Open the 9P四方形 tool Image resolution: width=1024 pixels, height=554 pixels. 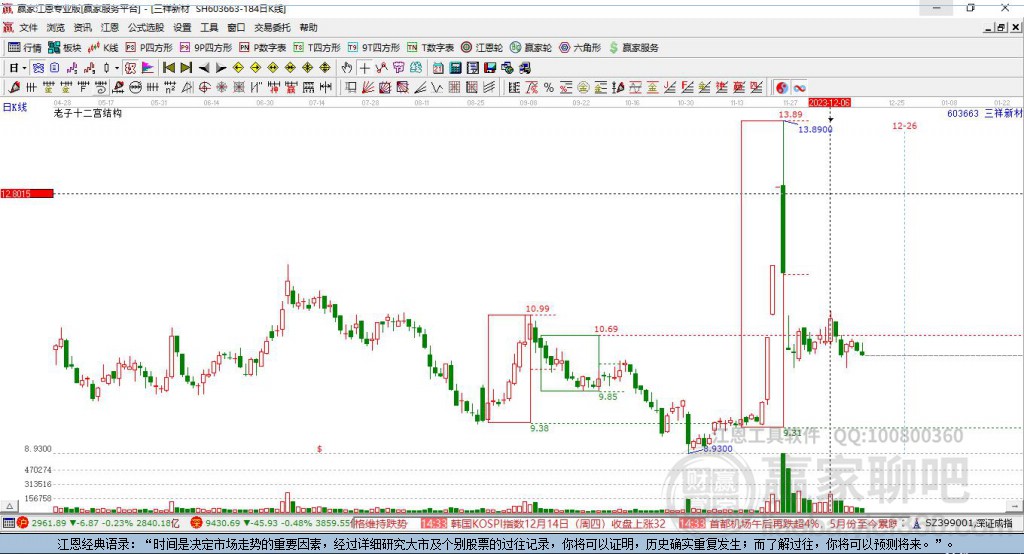206,48
